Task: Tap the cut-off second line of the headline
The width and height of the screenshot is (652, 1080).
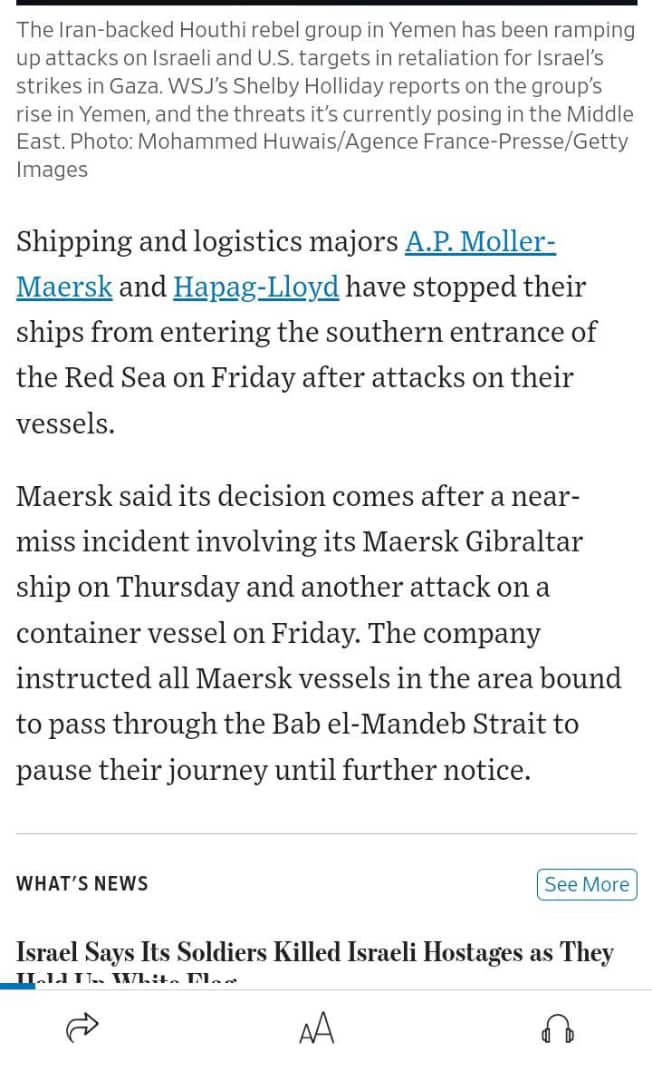Action: pos(127,978)
